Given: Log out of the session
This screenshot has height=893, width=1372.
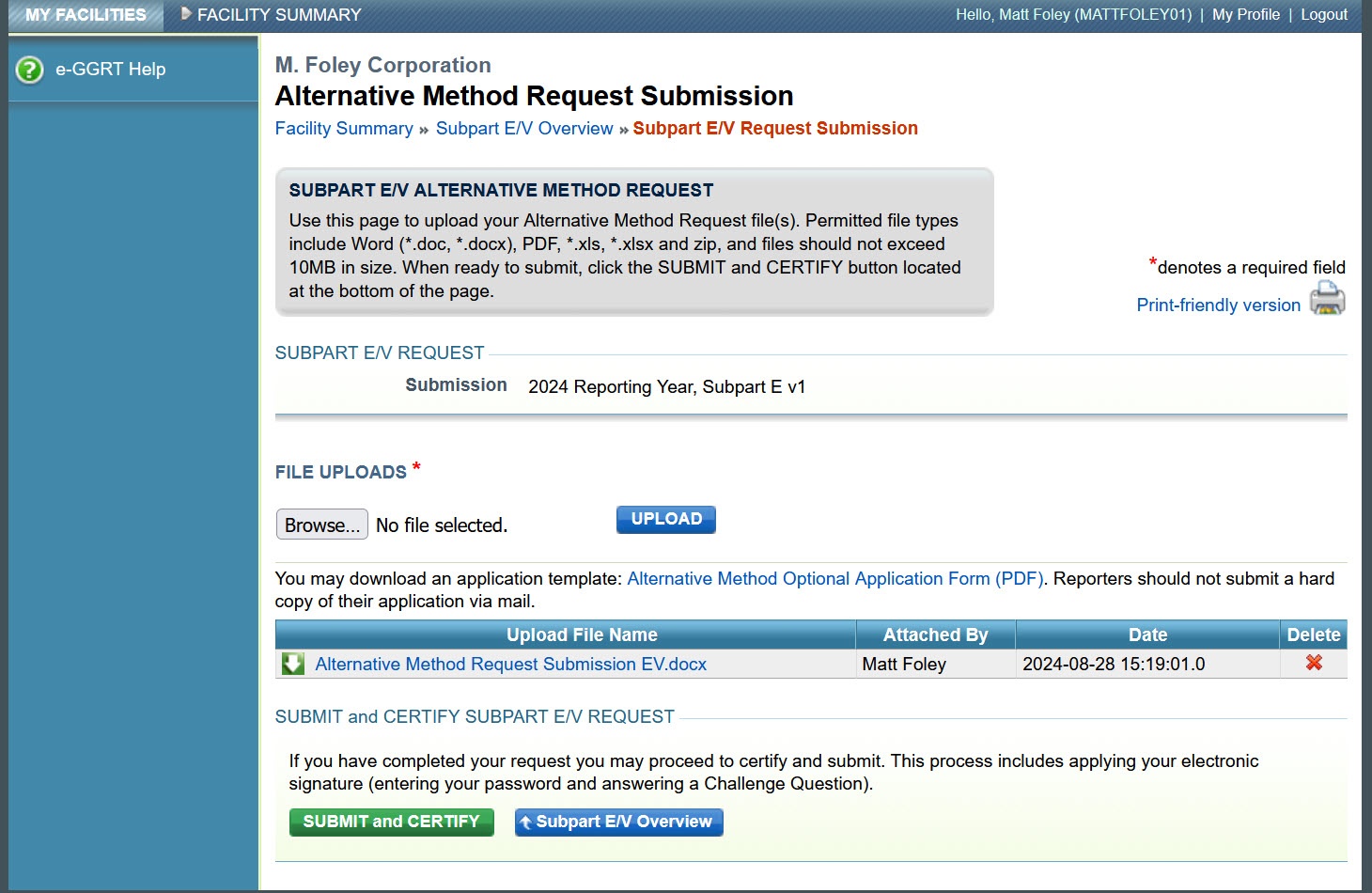Looking at the screenshot, I should (x=1324, y=14).
